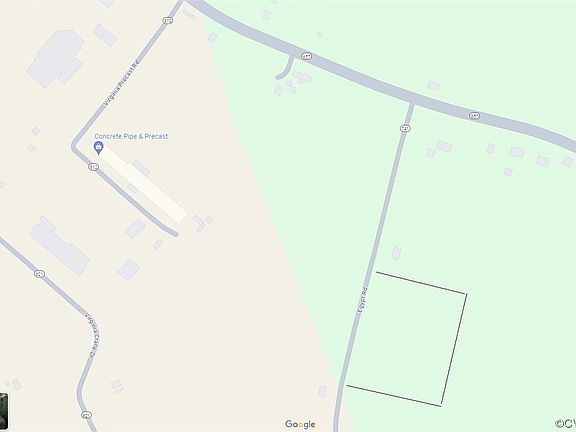Viewport: 576px width, 432px height.
Task: Click the route shield at the top of Egypt Rd
Action: tap(405, 128)
